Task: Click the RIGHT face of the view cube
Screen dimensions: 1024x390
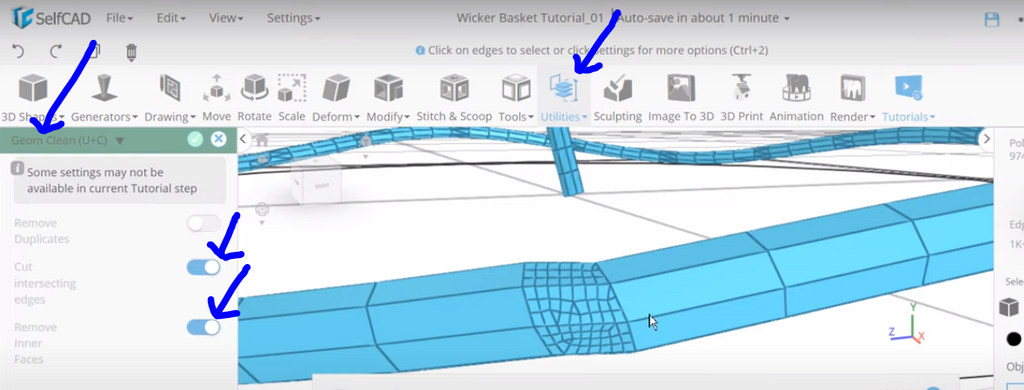Action: (321, 186)
